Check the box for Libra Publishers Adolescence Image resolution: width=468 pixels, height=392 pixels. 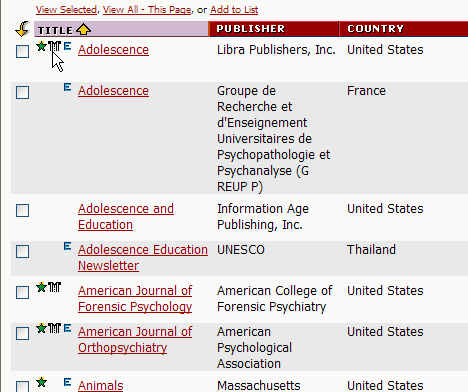pos(23,52)
